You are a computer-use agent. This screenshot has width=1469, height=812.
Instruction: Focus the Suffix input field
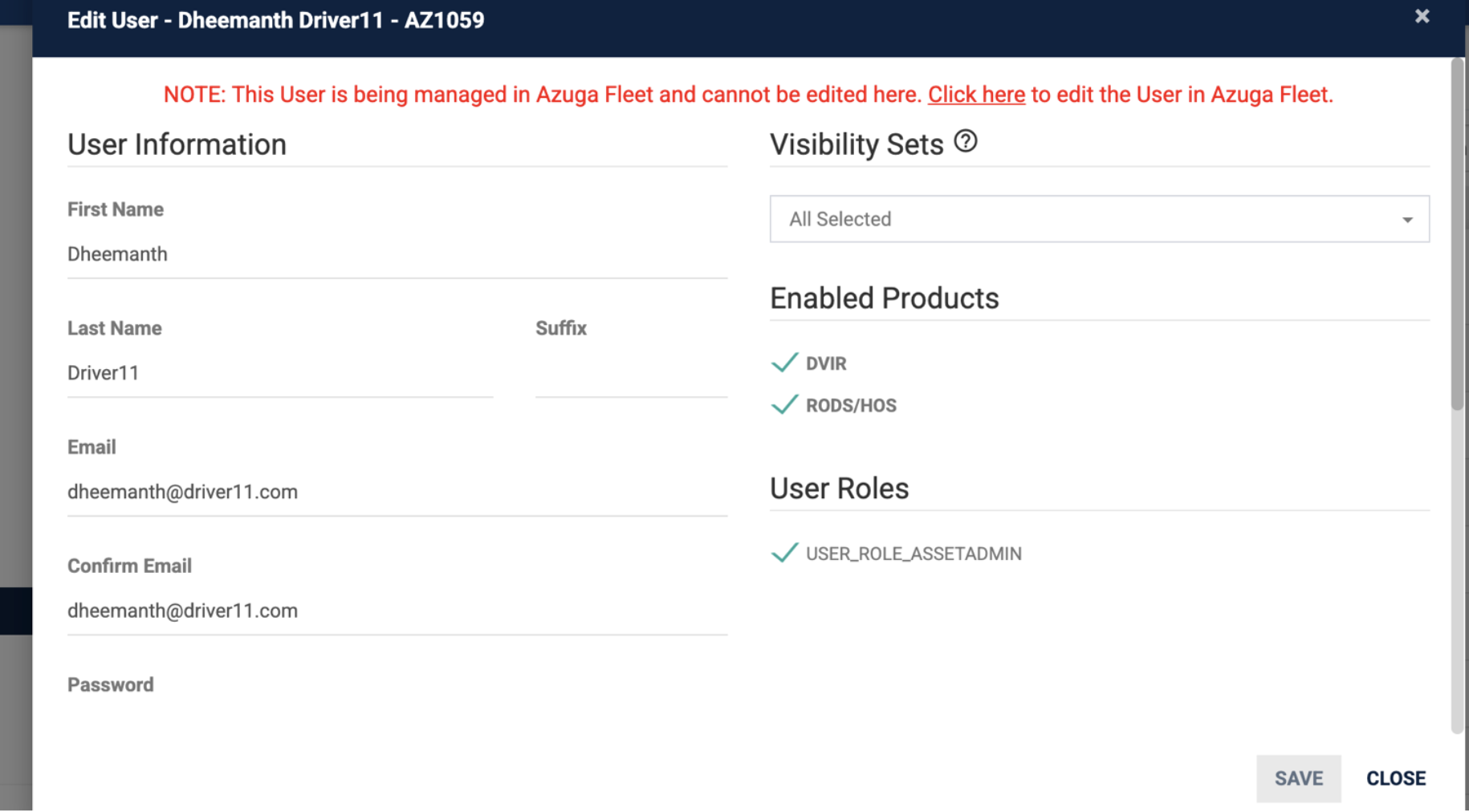click(631, 374)
